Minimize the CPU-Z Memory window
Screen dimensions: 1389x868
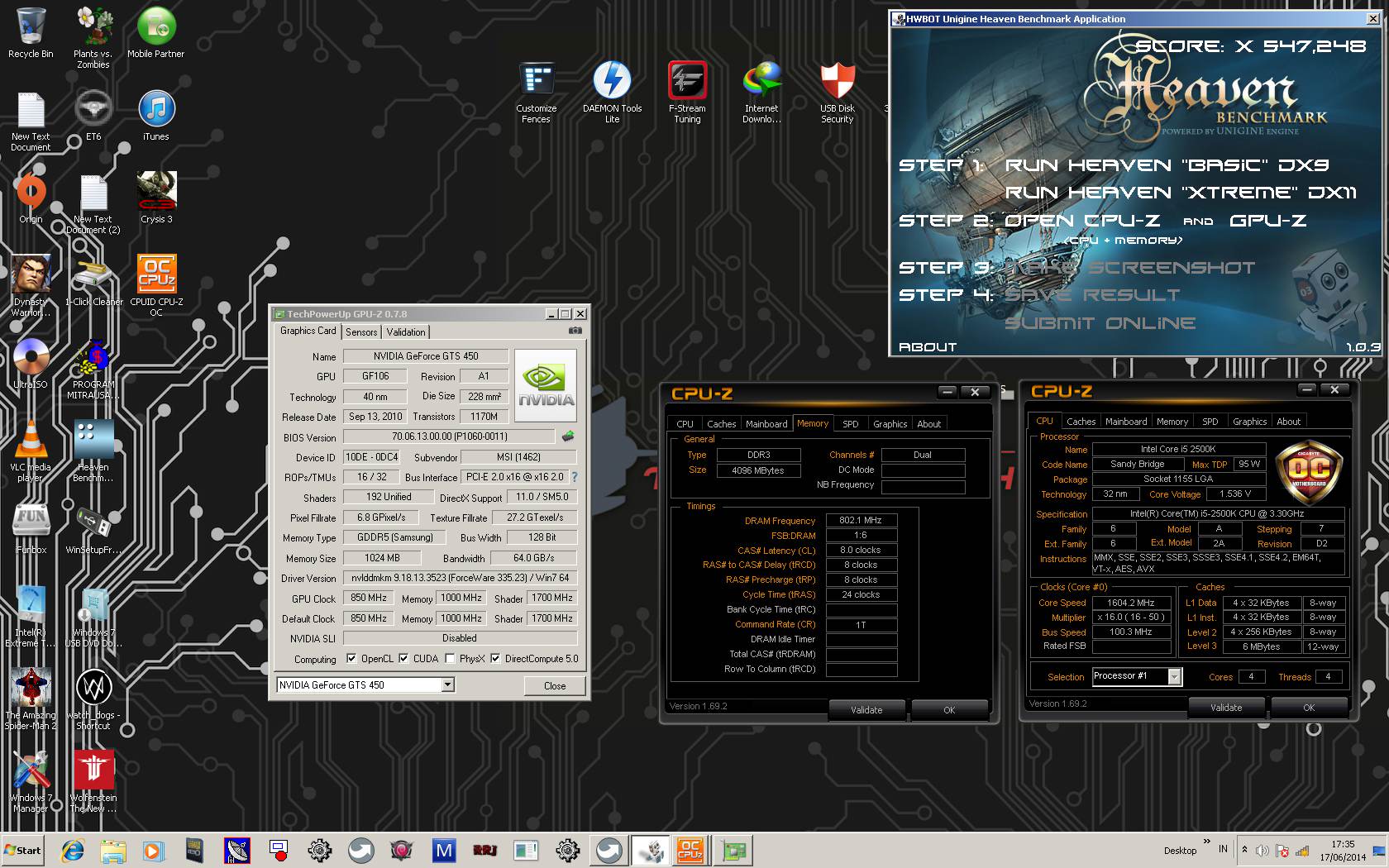947,392
